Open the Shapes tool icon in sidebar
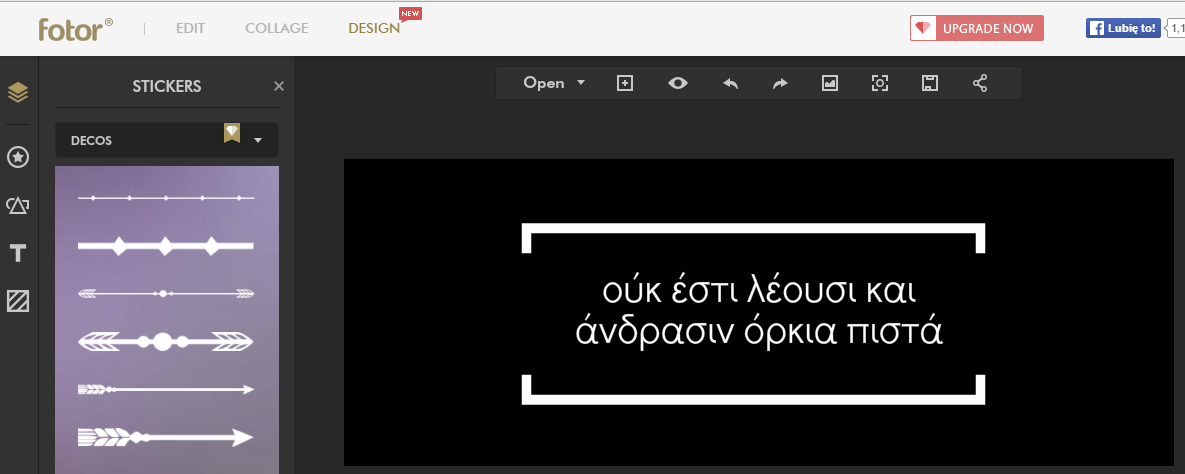The width and height of the screenshot is (1185, 474). coord(18,205)
